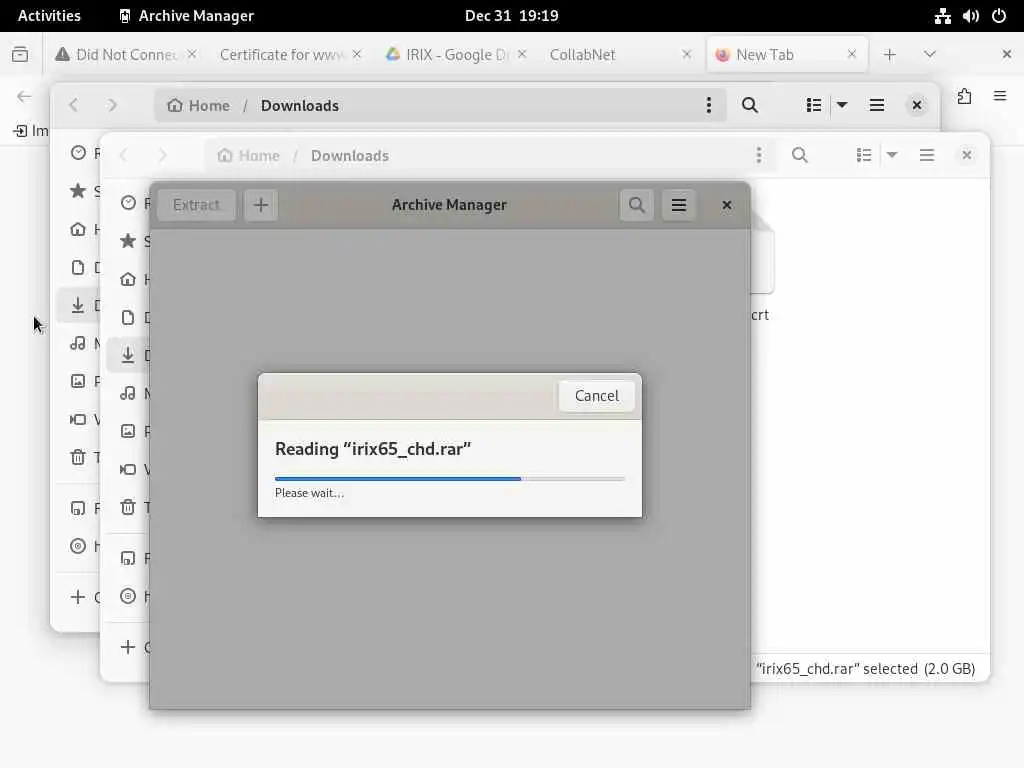Toggle list view in the front Files window

[x=863, y=155]
